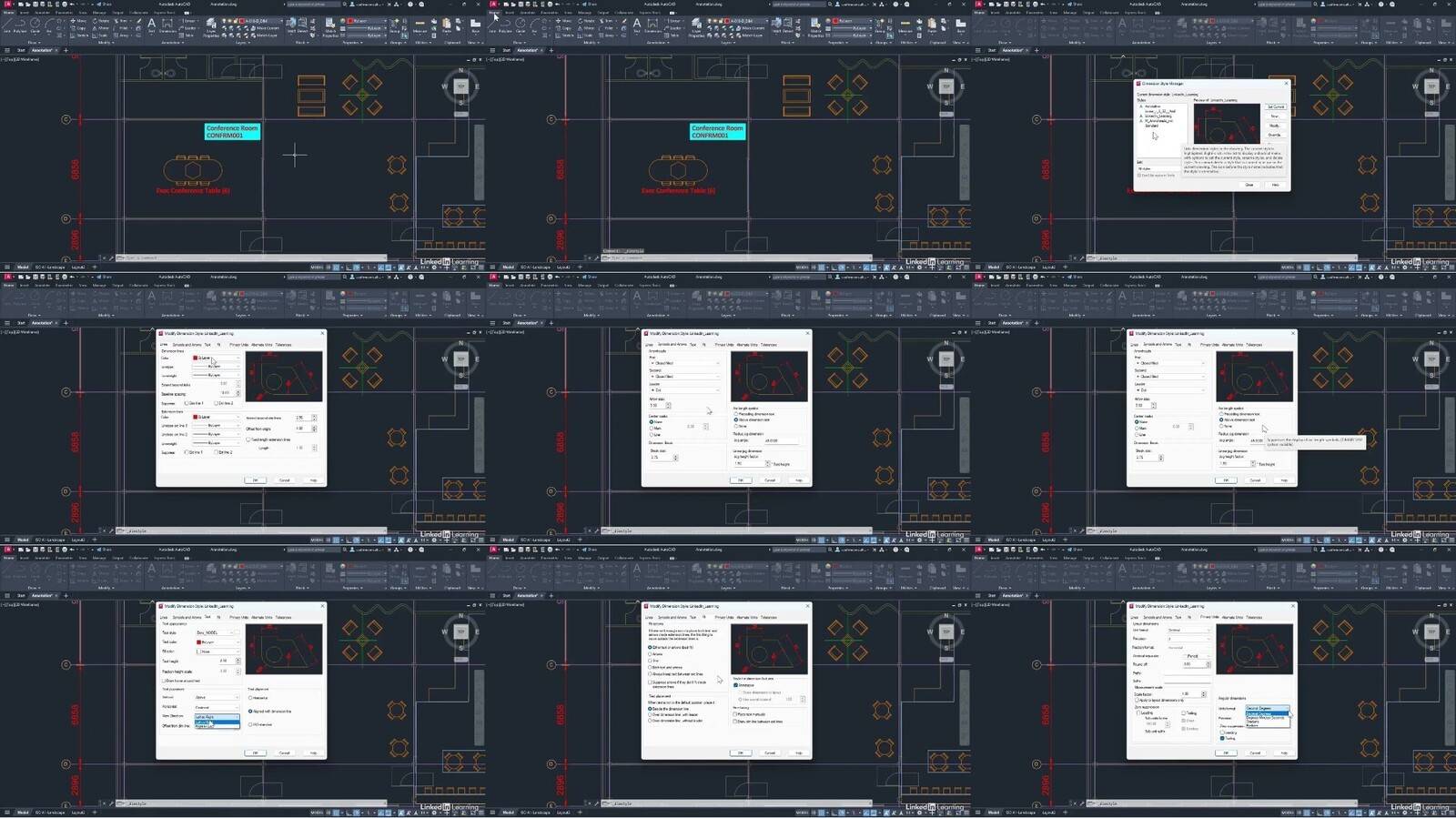The height and width of the screenshot is (818, 1456).
Task: Click Cancel in the Fit dialog
Action: point(770,752)
